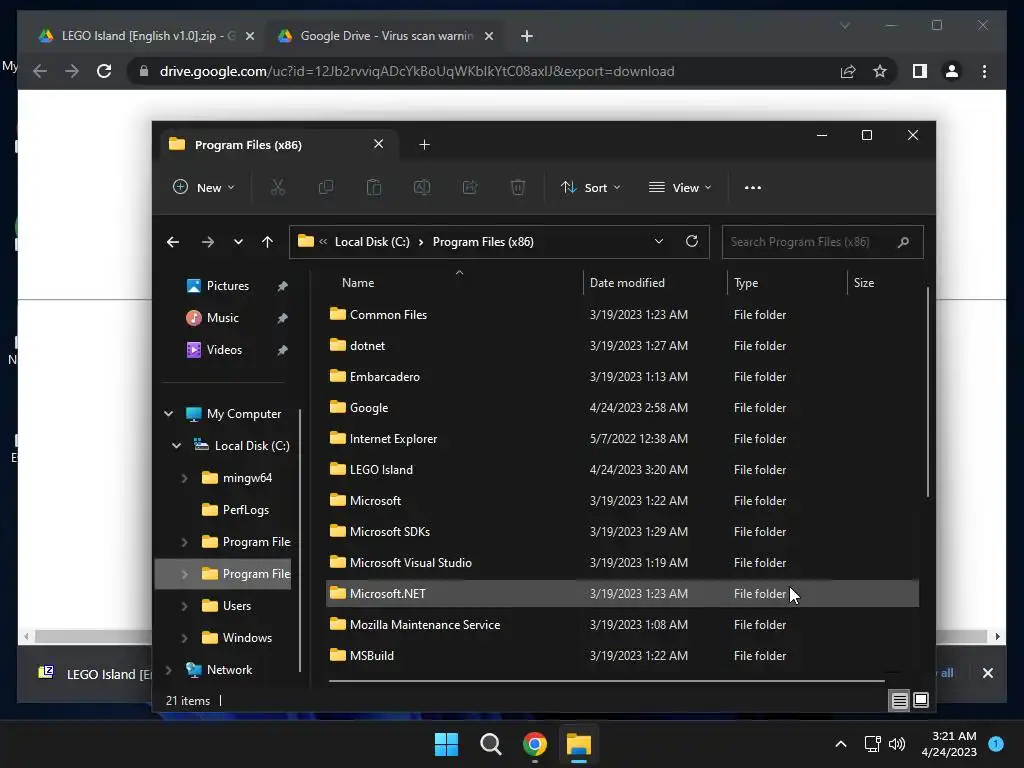Image resolution: width=1024 pixels, height=768 pixels.
Task: Select the Mozilla Maintenance Service folder
Action: (622, 625)
